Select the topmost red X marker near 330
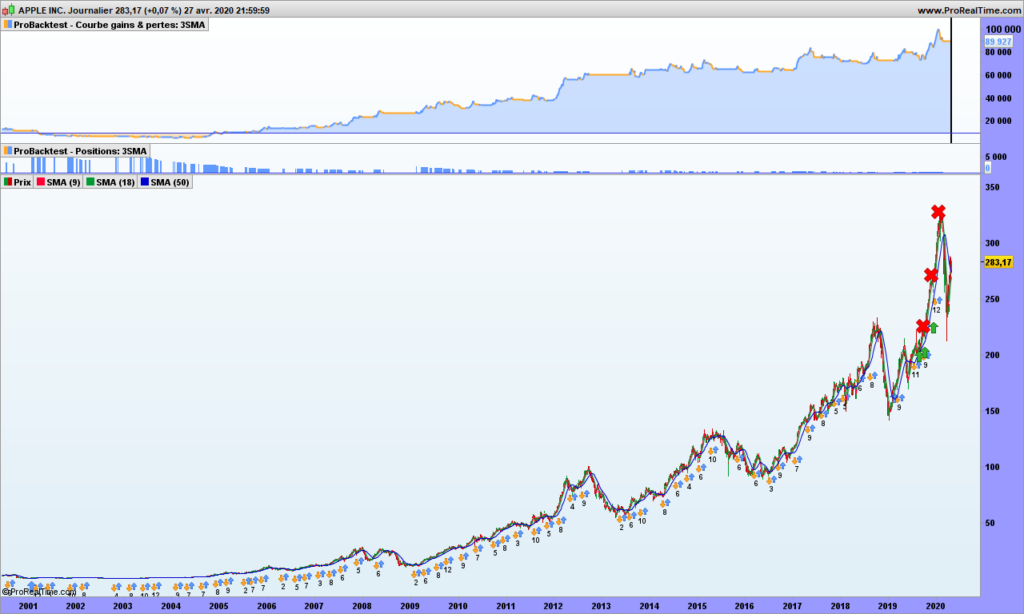1024x614 pixels. [x=938, y=212]
